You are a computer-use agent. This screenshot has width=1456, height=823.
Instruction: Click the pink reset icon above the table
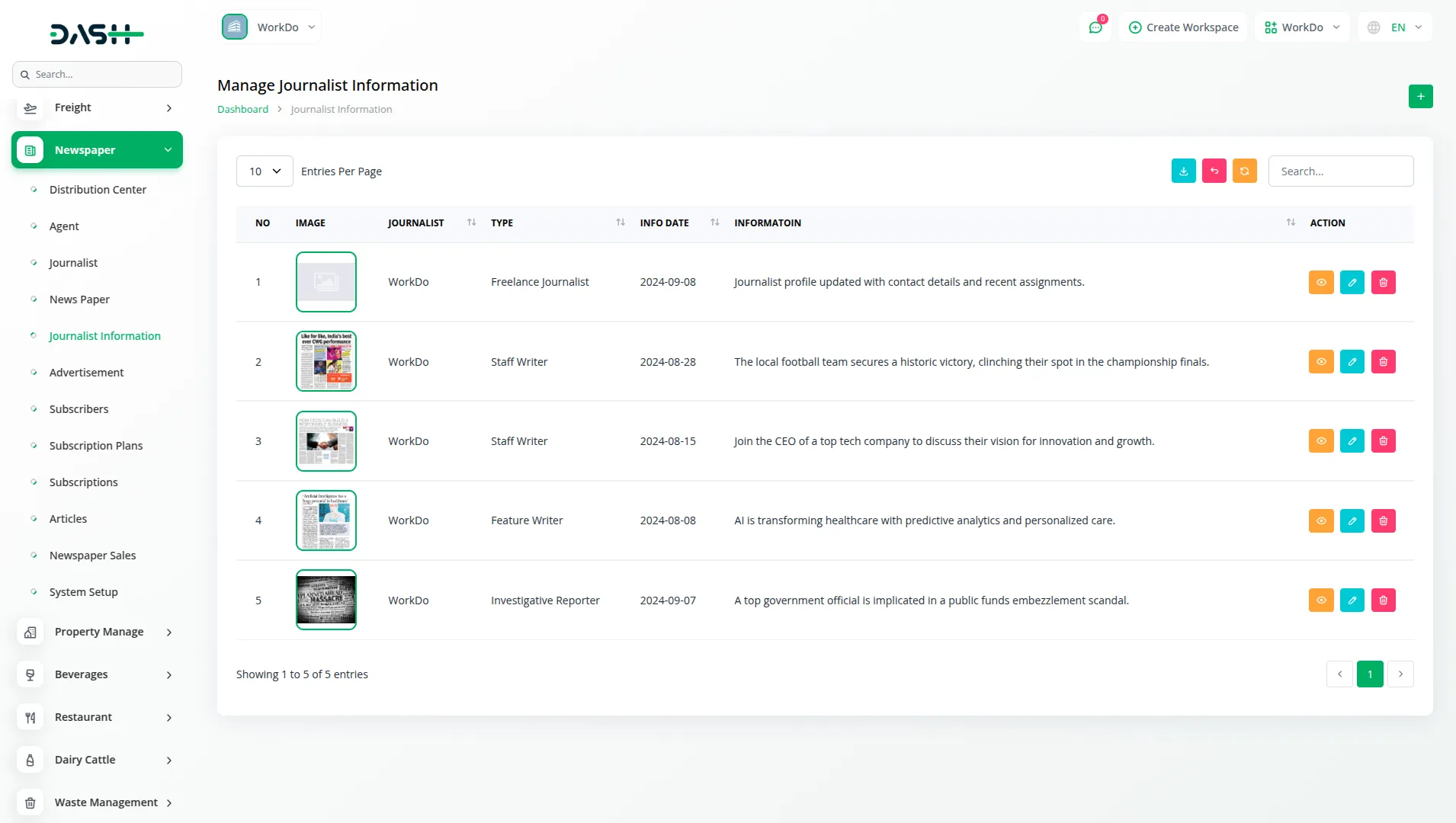pos(1214,171)
